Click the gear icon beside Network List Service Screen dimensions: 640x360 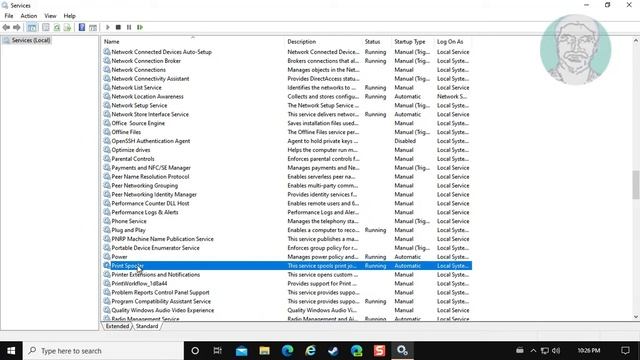pyautogui.click(x=107, y=87)
